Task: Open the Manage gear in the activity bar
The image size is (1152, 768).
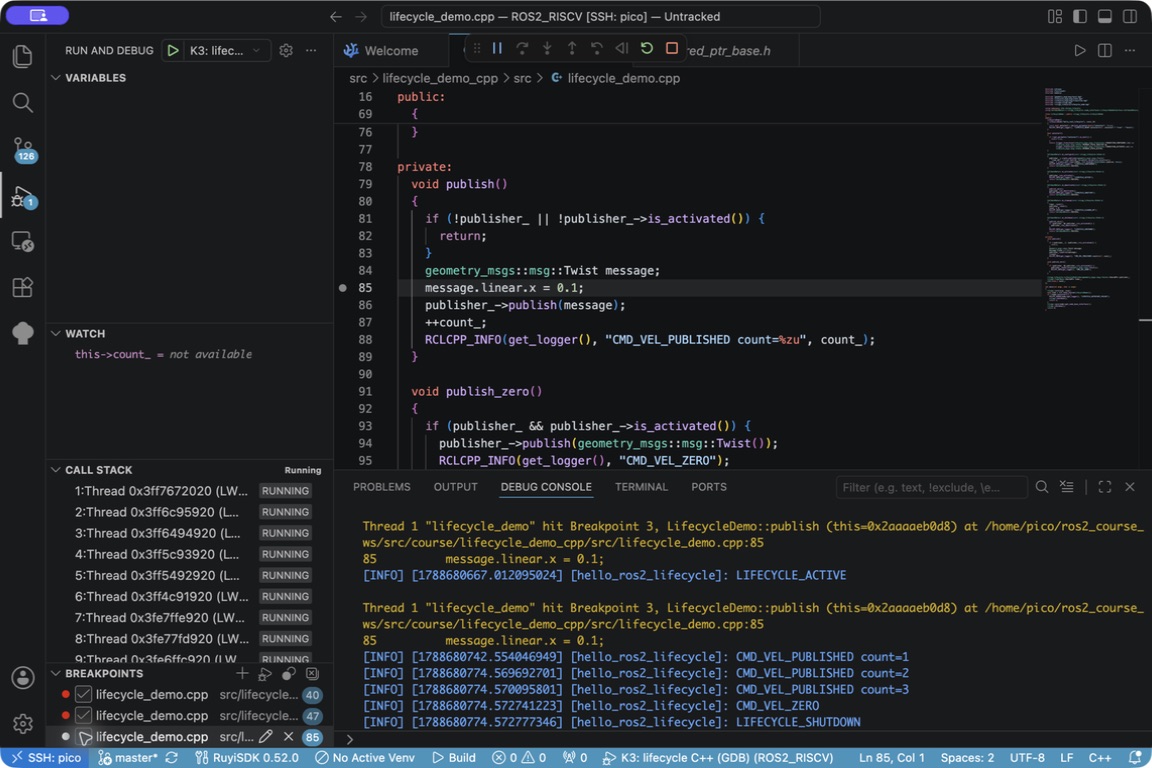Action: 23,724
